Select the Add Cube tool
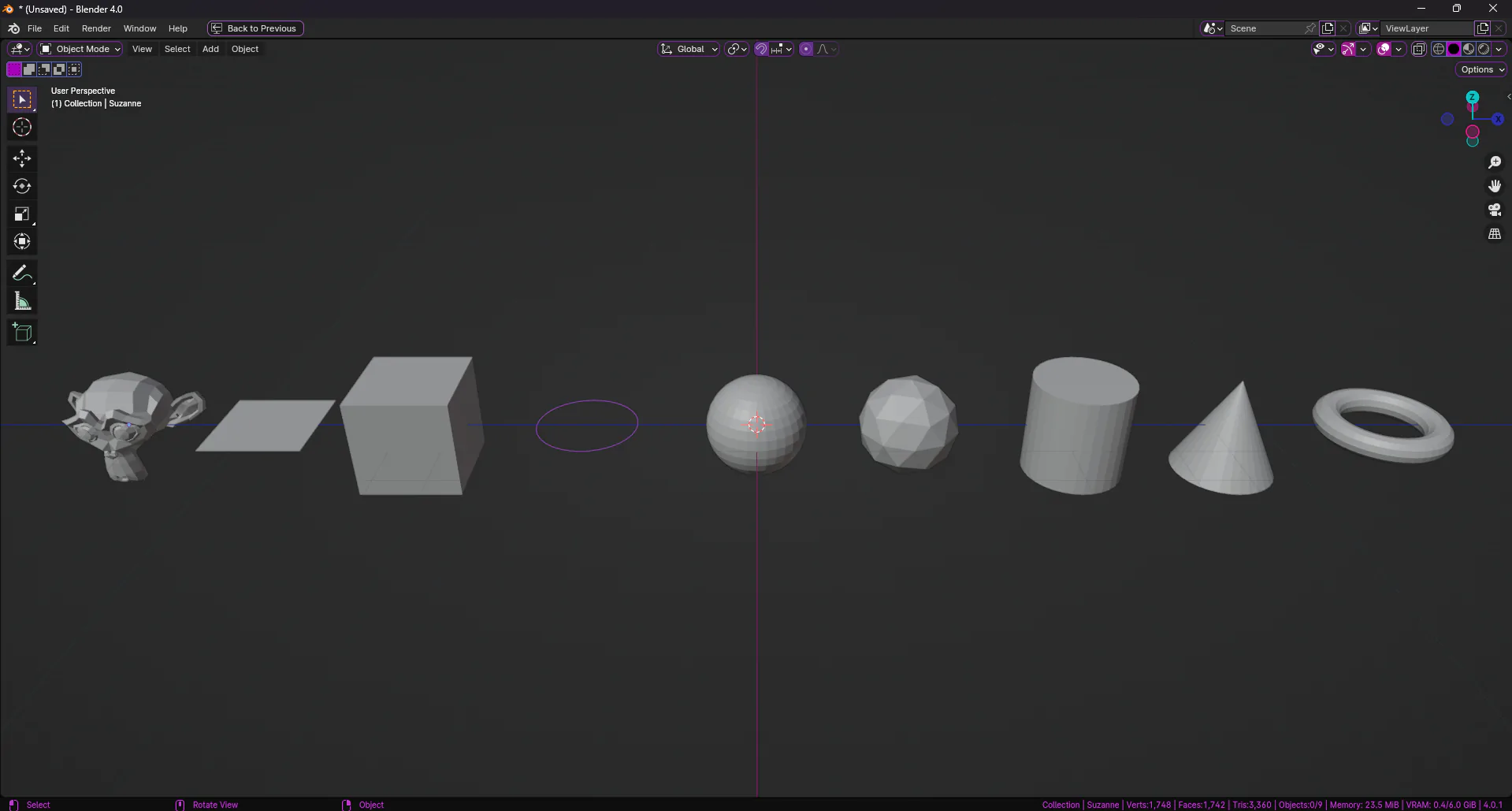The image size is (1512, 811). [x=22, y=333]
